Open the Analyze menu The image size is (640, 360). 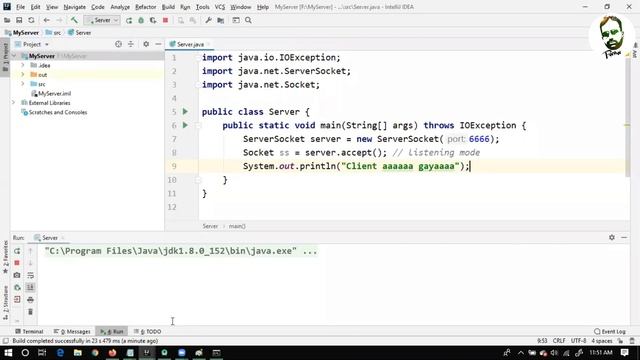[120, 7]
